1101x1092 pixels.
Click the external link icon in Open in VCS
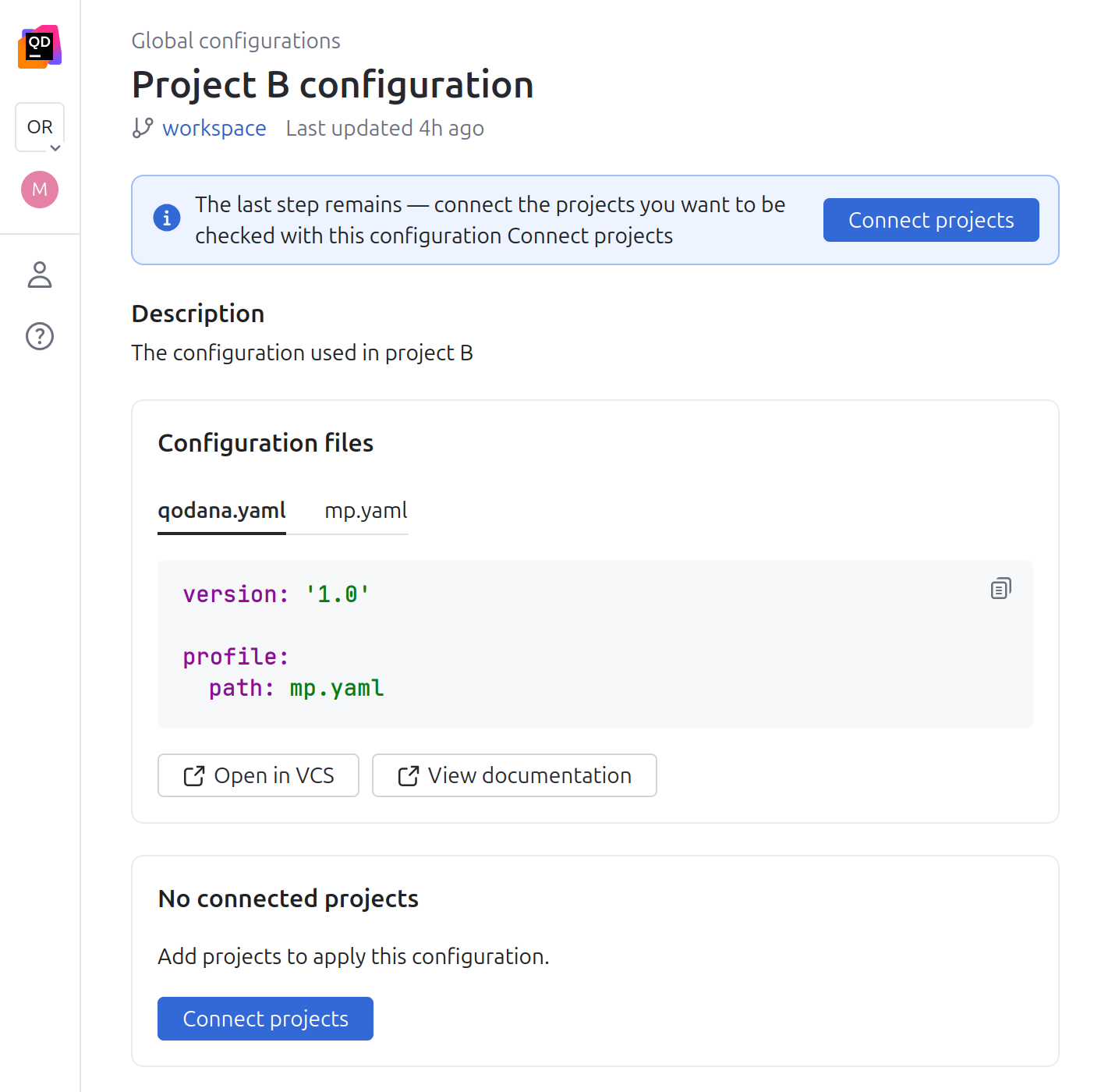point(195,775)
